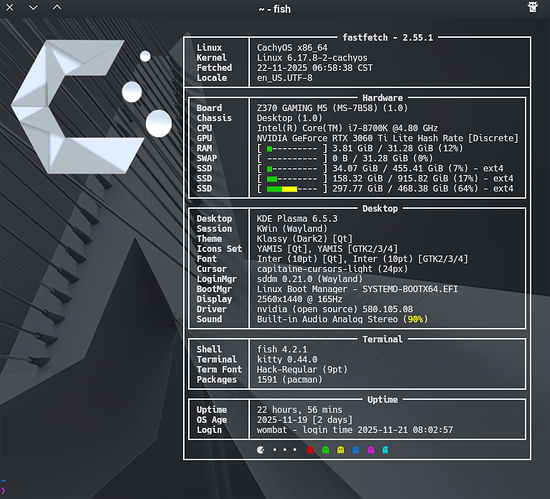Image resolution: width=550 pixels, height=499 pixels.
Task: Click the 'Terminal' section title
Action: coord(382,339)
